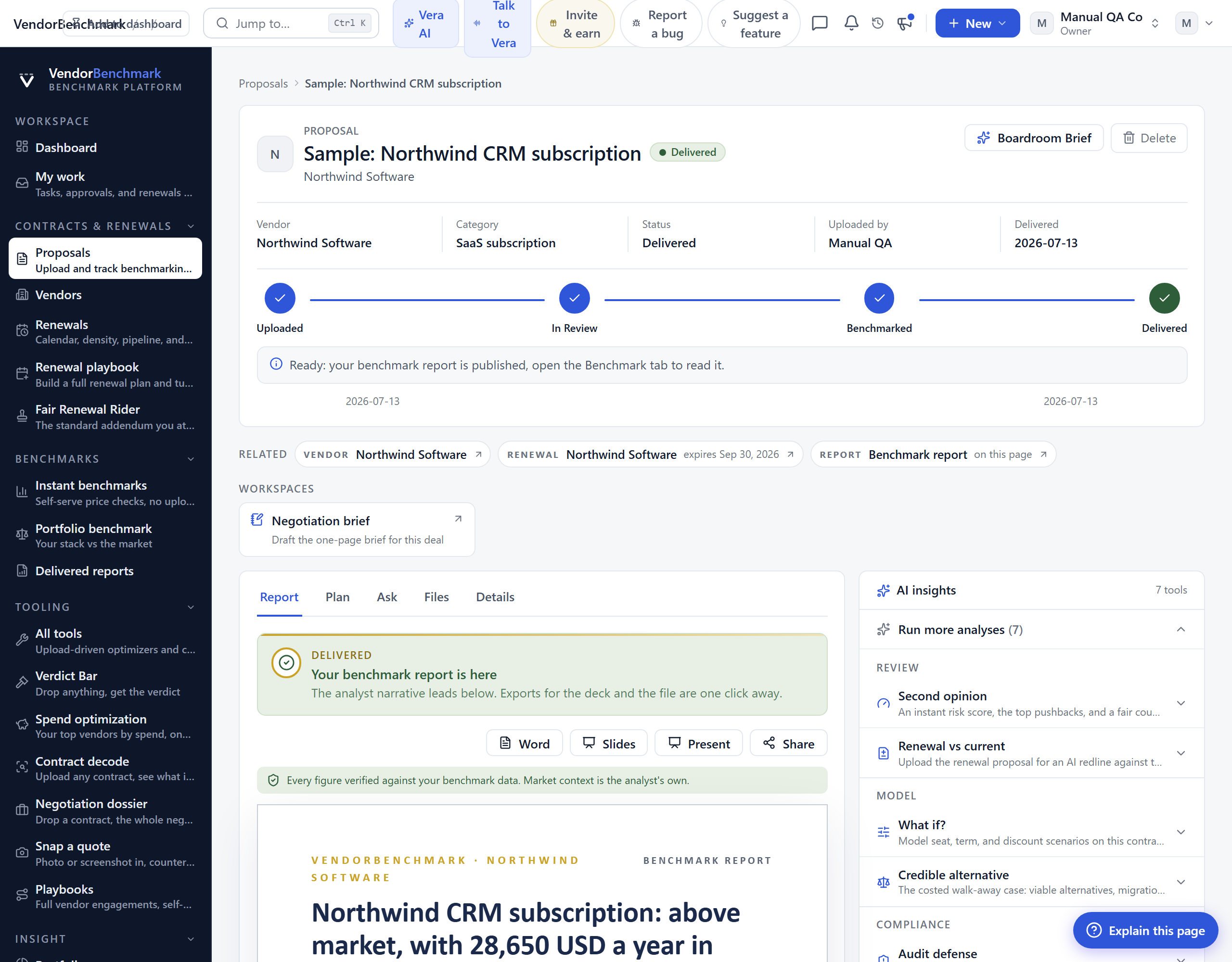Click the Vendors building icon in sidebar
The height and width of the screenshot is (962, 1232).
[x=22, y=294]
